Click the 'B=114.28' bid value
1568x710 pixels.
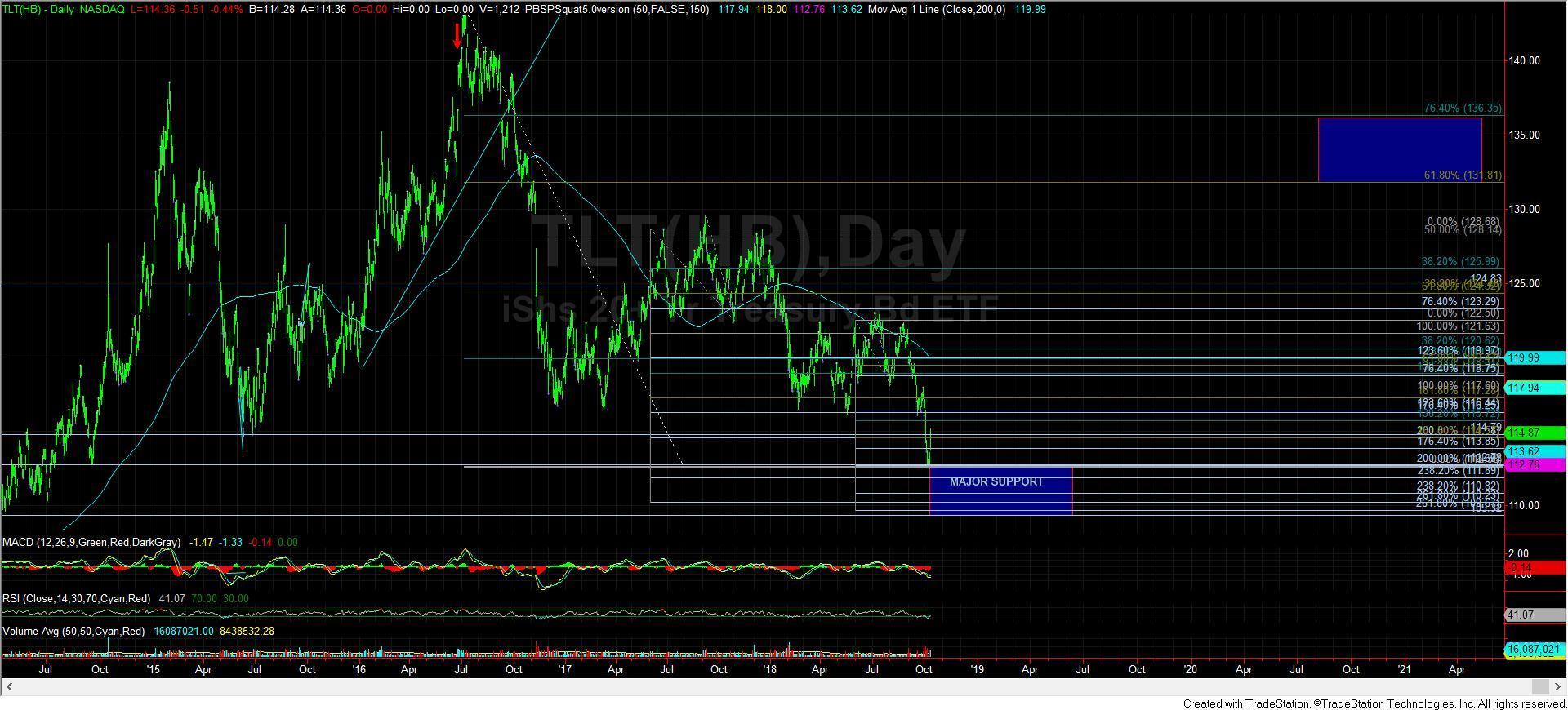pos(274,9)
